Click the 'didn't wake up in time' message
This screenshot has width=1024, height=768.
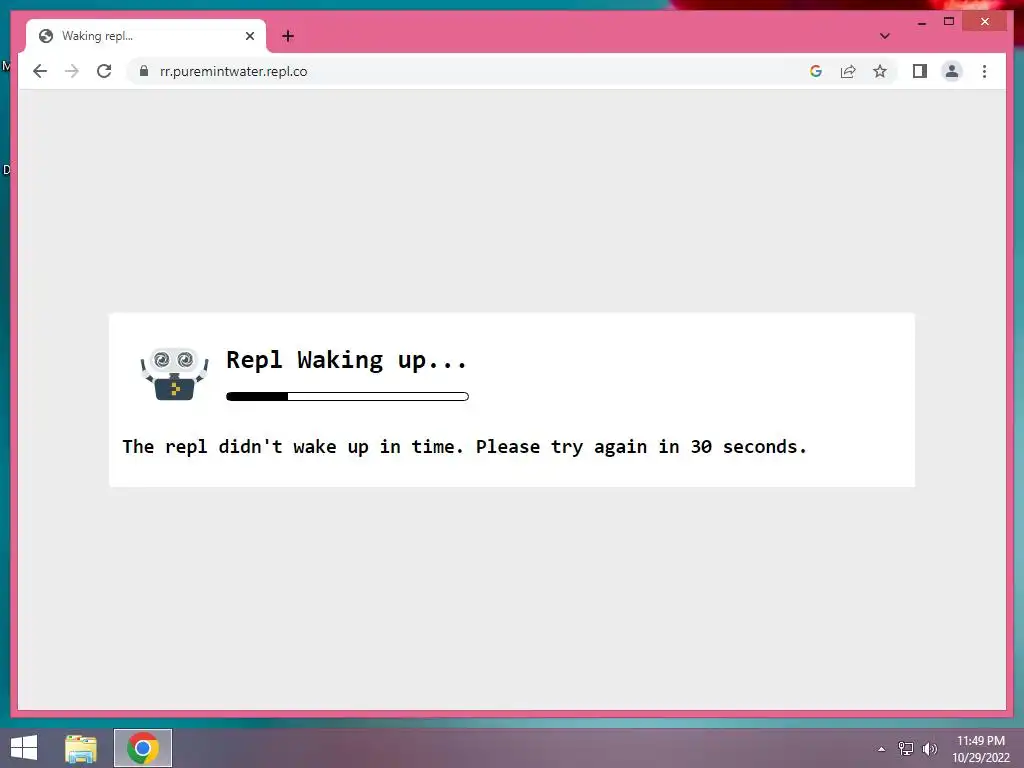point(464,447)
